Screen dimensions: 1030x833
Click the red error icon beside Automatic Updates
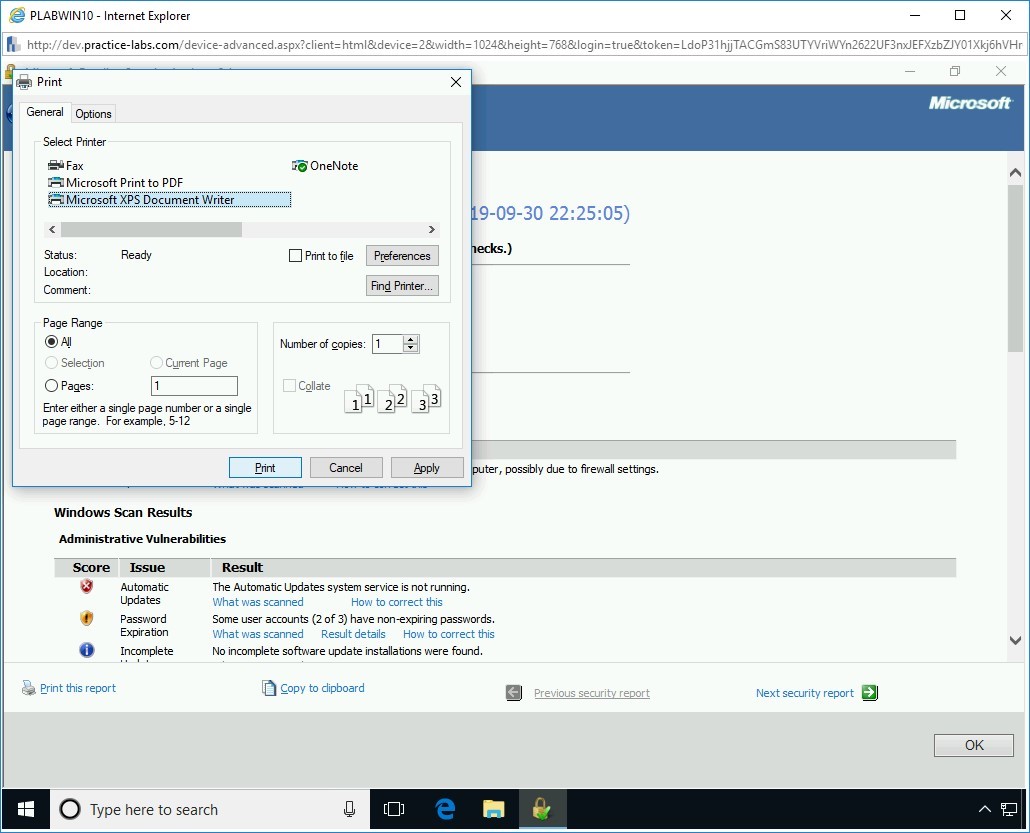point(87,586)
